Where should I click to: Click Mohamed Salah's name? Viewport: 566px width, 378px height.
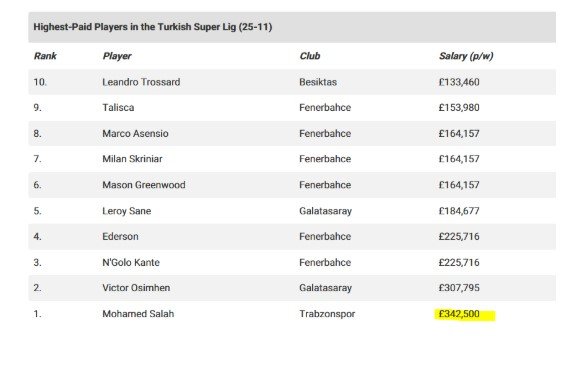[x=138, y=314]
